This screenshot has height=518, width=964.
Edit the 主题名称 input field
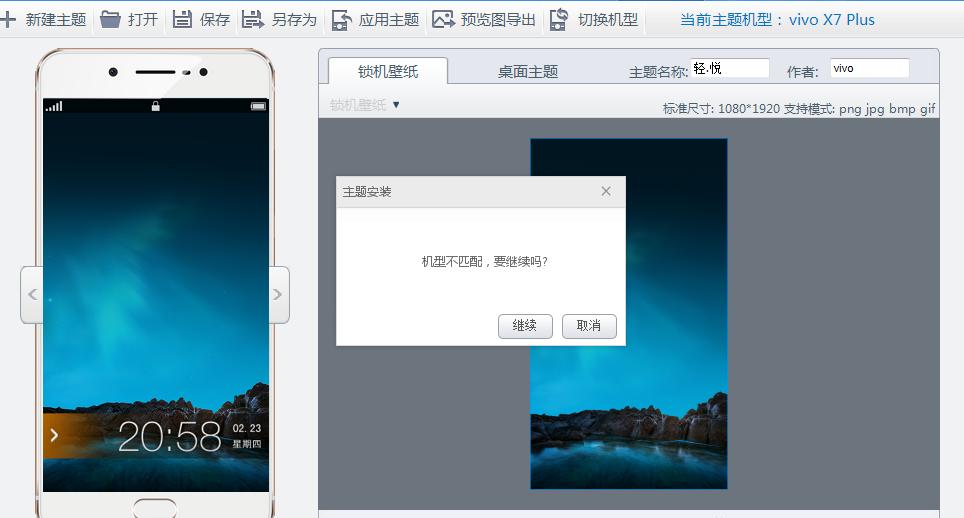click(730, 68)
